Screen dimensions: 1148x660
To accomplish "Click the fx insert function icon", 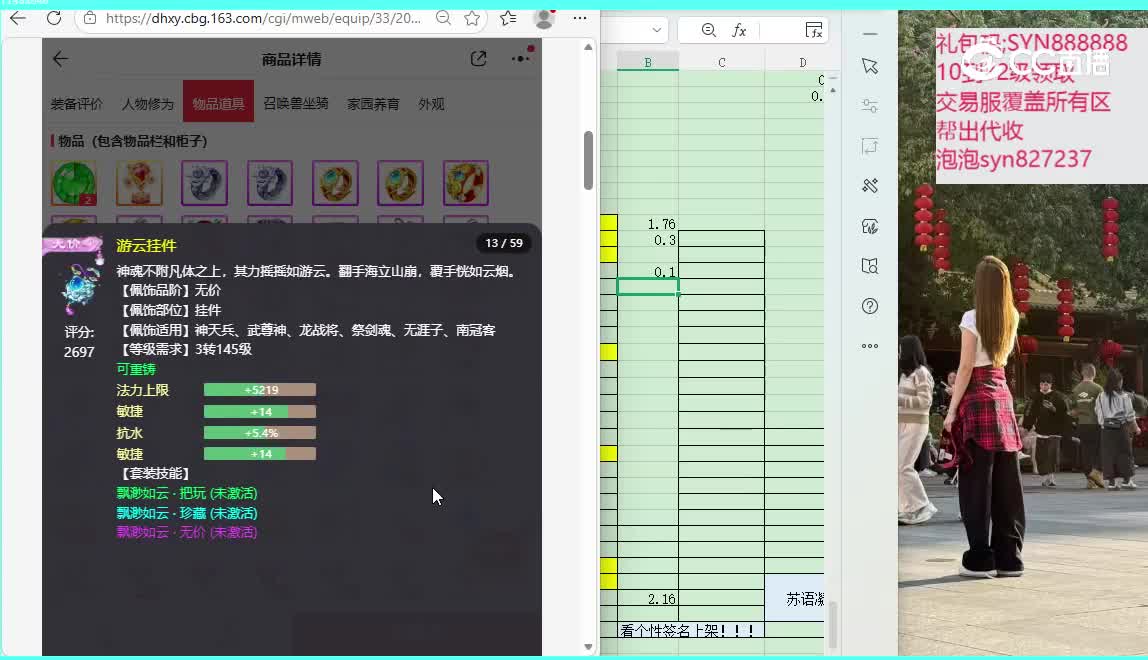I will click(739, 30).
